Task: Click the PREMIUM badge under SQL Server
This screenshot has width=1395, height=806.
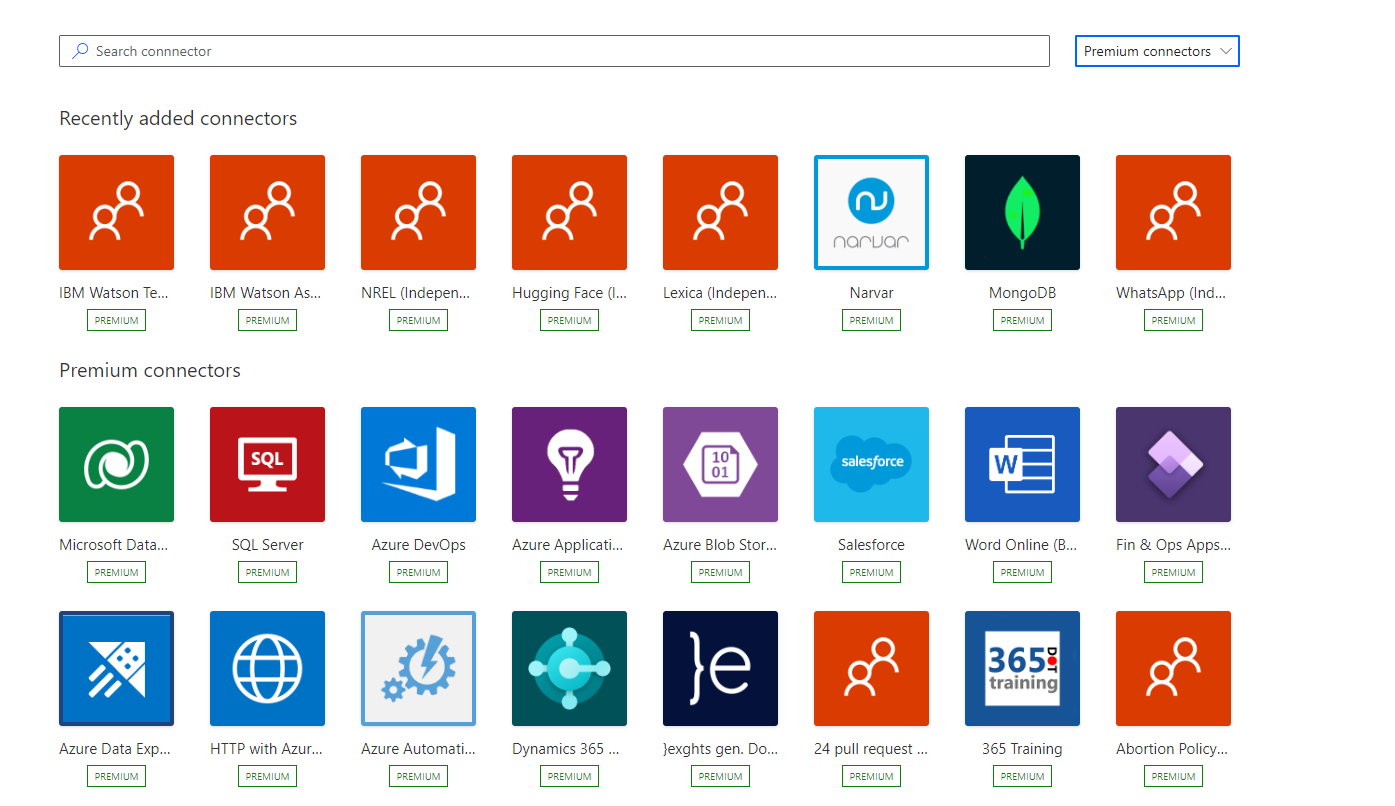Action: pos(267,572)
